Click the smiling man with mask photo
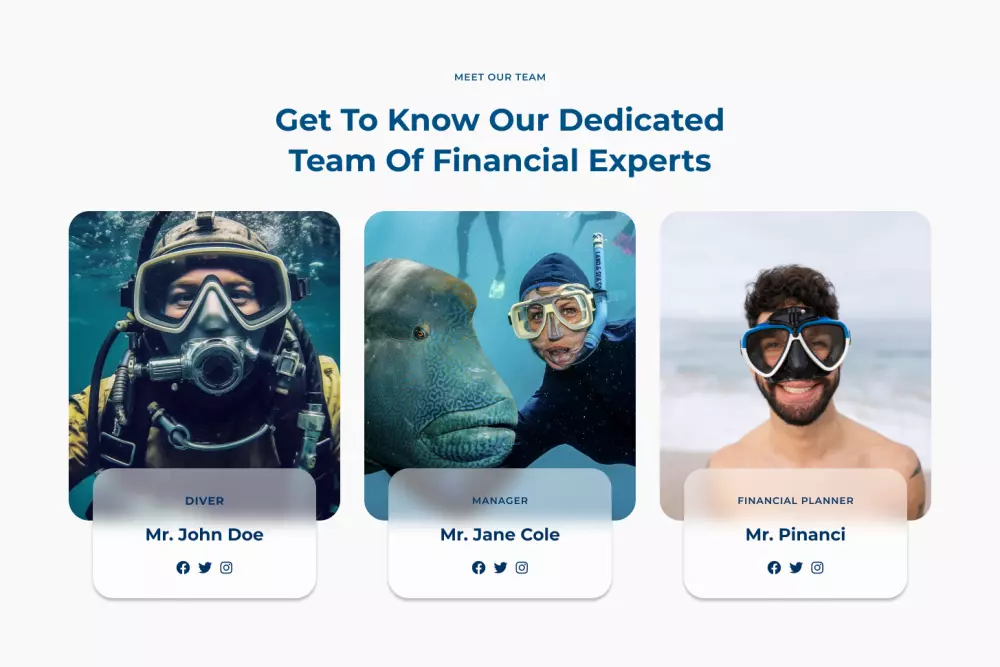1000x667 pixels. 795,341
